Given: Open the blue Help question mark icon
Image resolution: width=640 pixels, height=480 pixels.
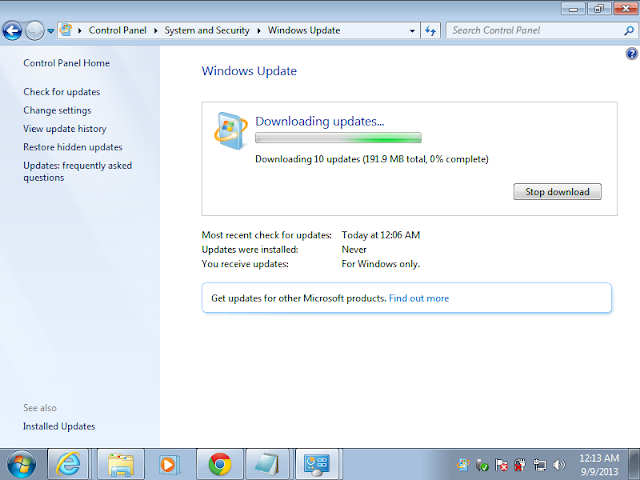Looking at the screenshot, I should click(632, 54).
